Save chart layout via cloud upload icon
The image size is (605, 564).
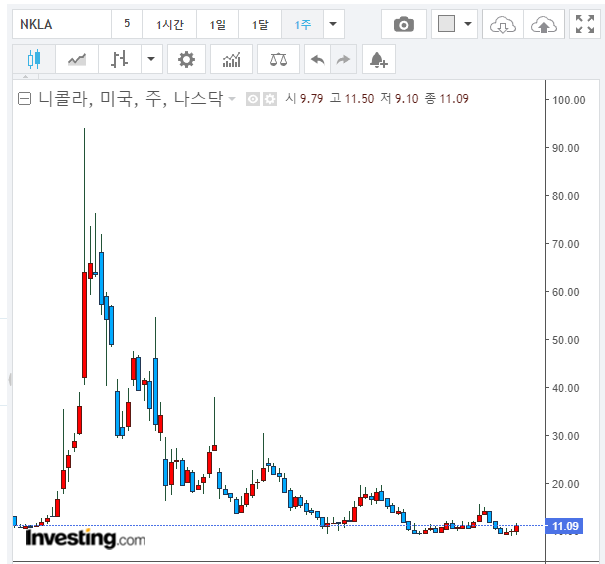tap(544, 24)
